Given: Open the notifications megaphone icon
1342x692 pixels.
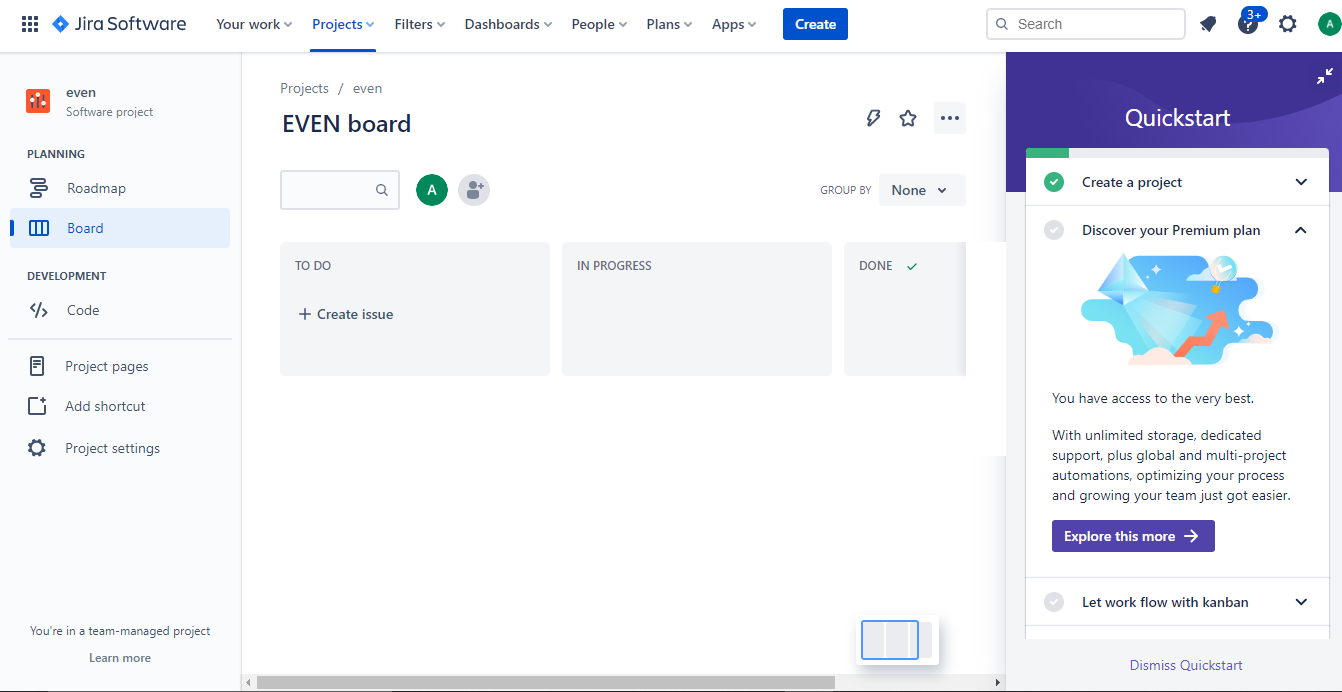Looking at the screenshot, I should pos(1208,24).
